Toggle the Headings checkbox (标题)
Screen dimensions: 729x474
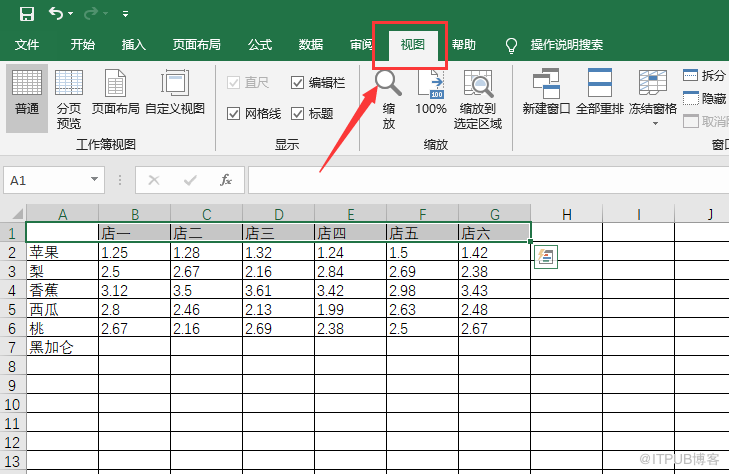click(x=298, y=114)
